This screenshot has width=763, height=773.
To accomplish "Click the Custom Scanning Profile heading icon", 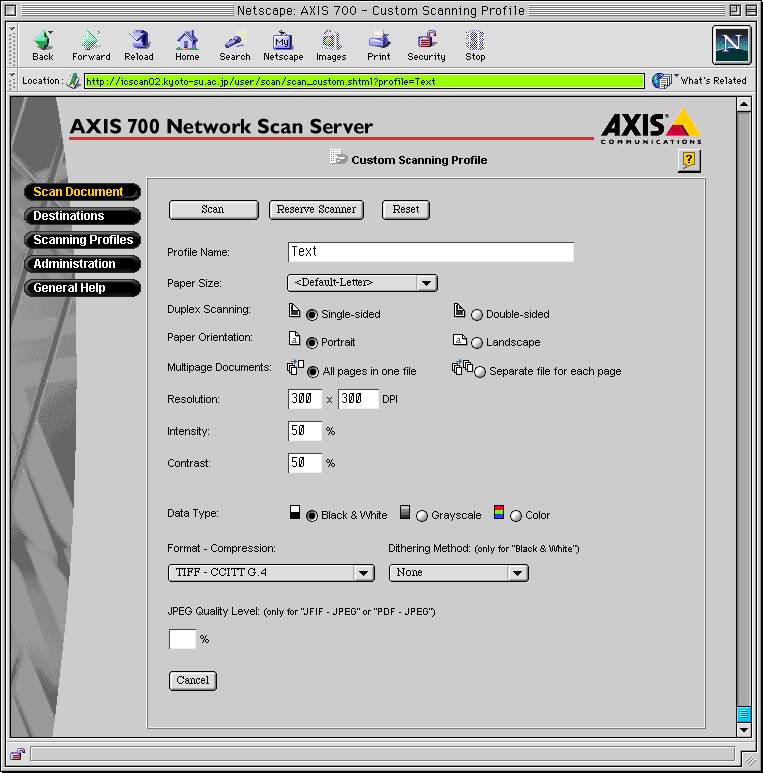I will click(x=338, y=157).
